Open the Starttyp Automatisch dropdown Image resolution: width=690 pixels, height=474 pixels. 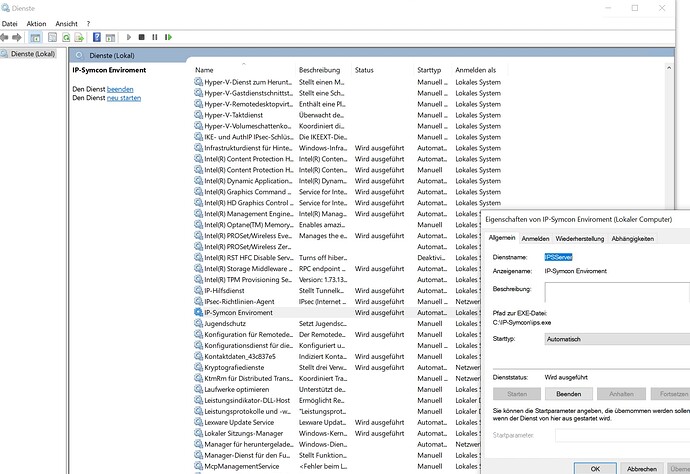pos(617,339)
